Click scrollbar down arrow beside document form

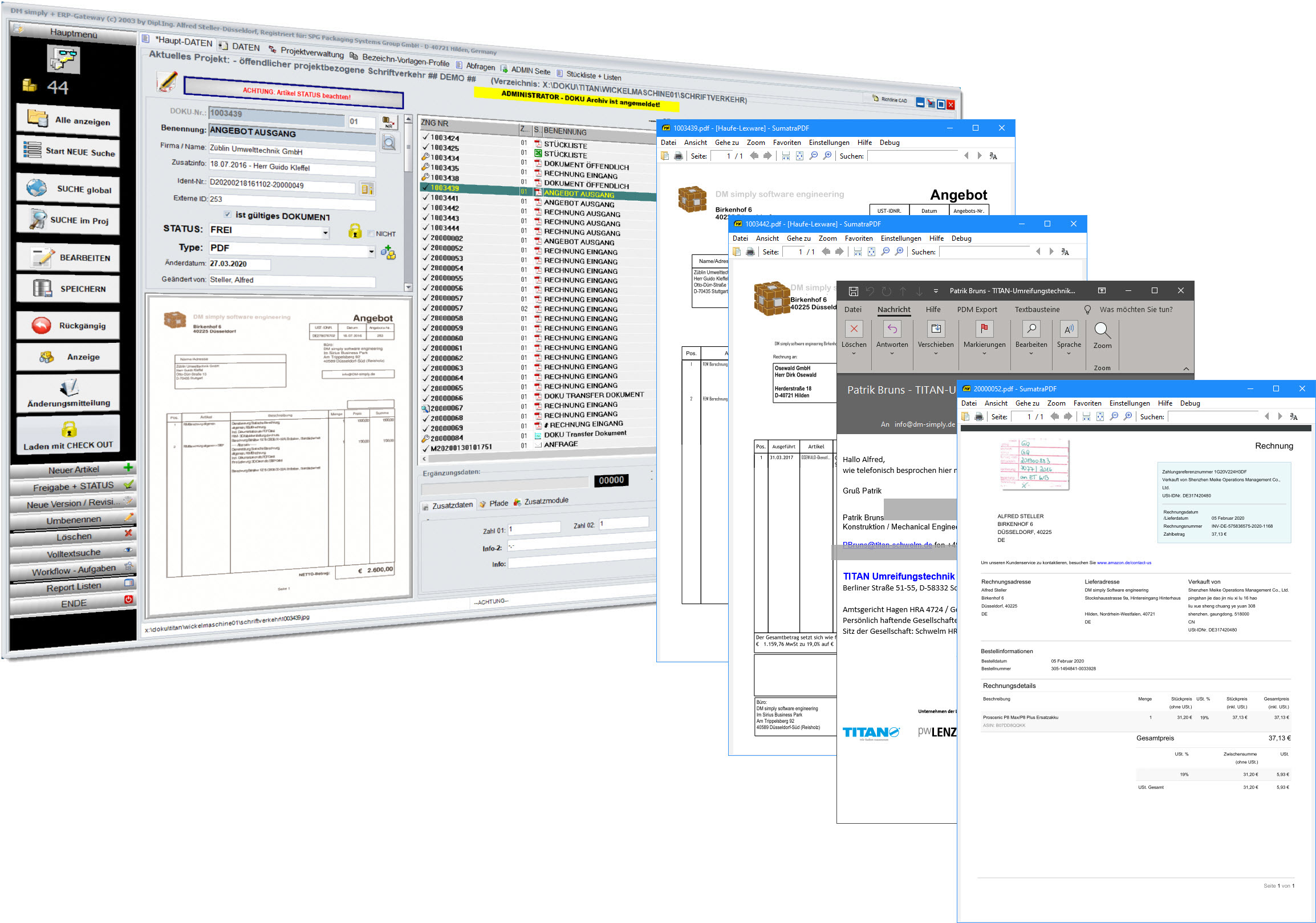408,287
